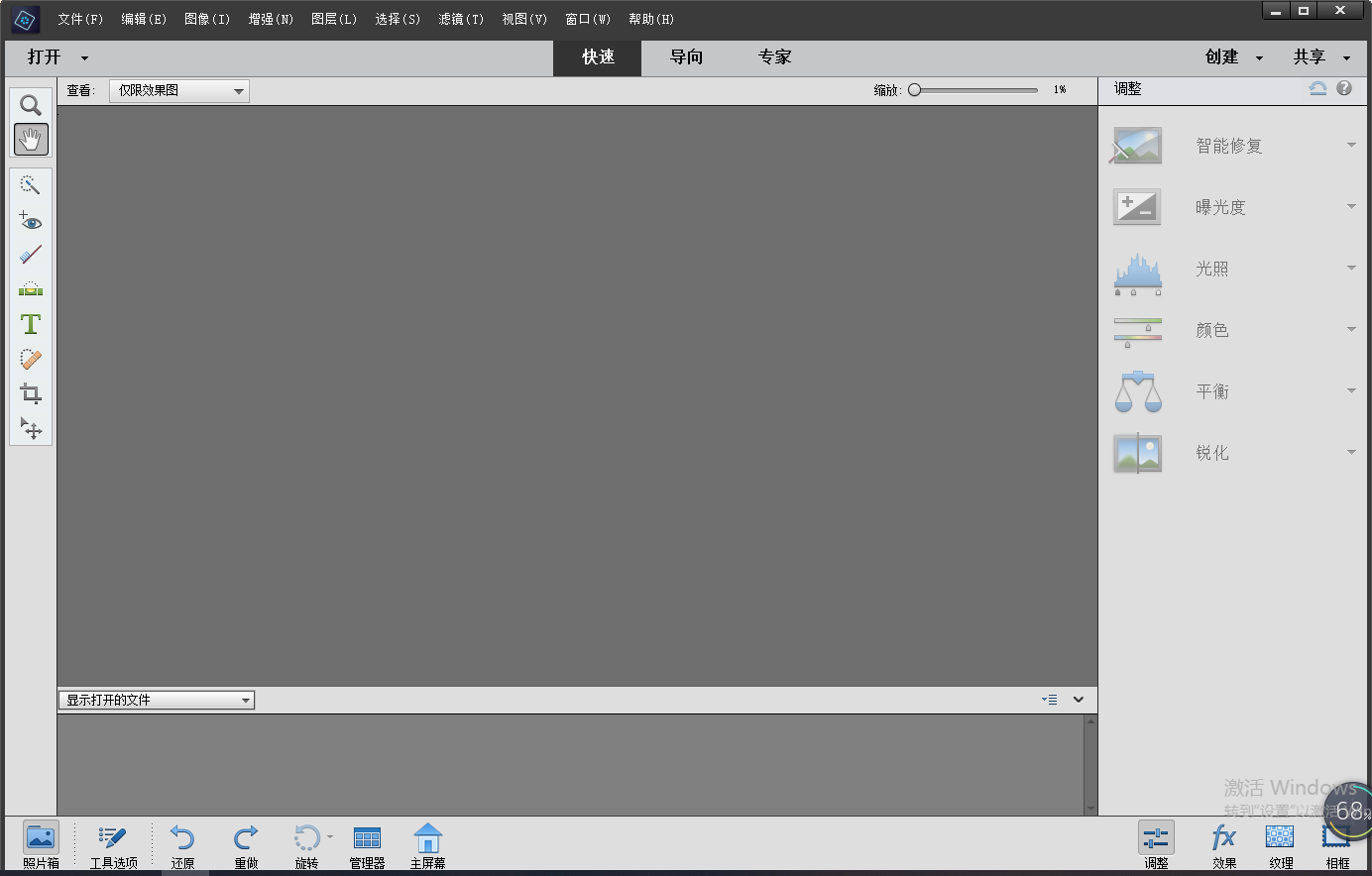This screenshot has width=1372, height=876.
Task: Expand the 锐化 adjustment section
Action: (1351, 453)
